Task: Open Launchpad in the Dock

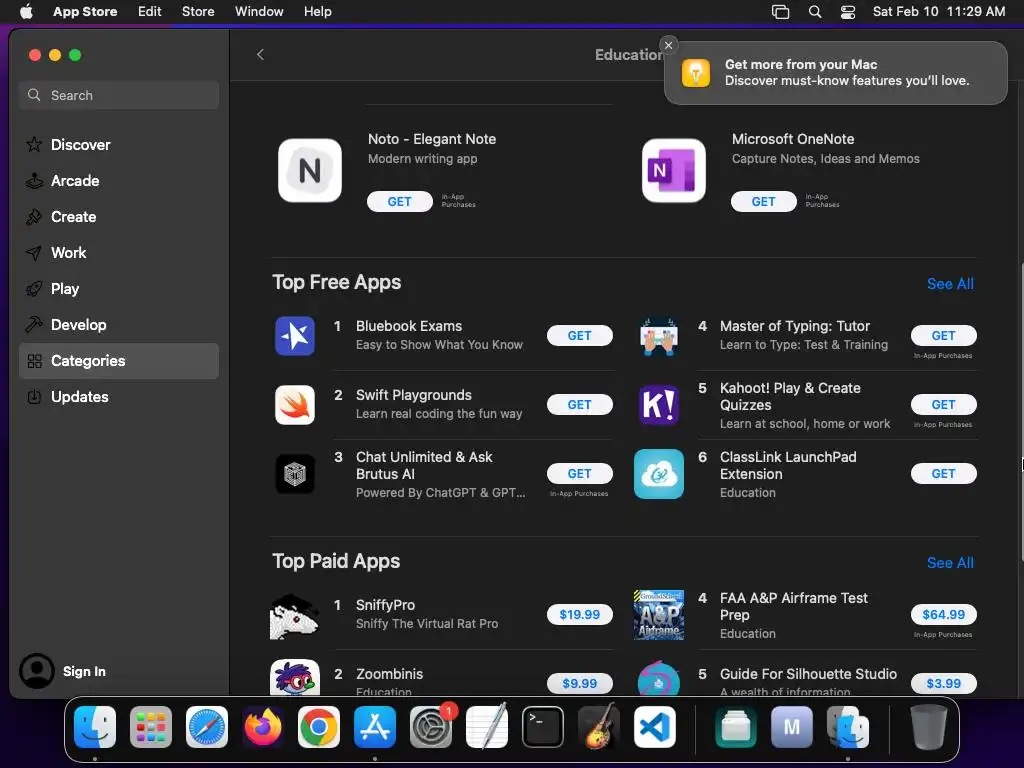Action: click(x=151, y=727)
